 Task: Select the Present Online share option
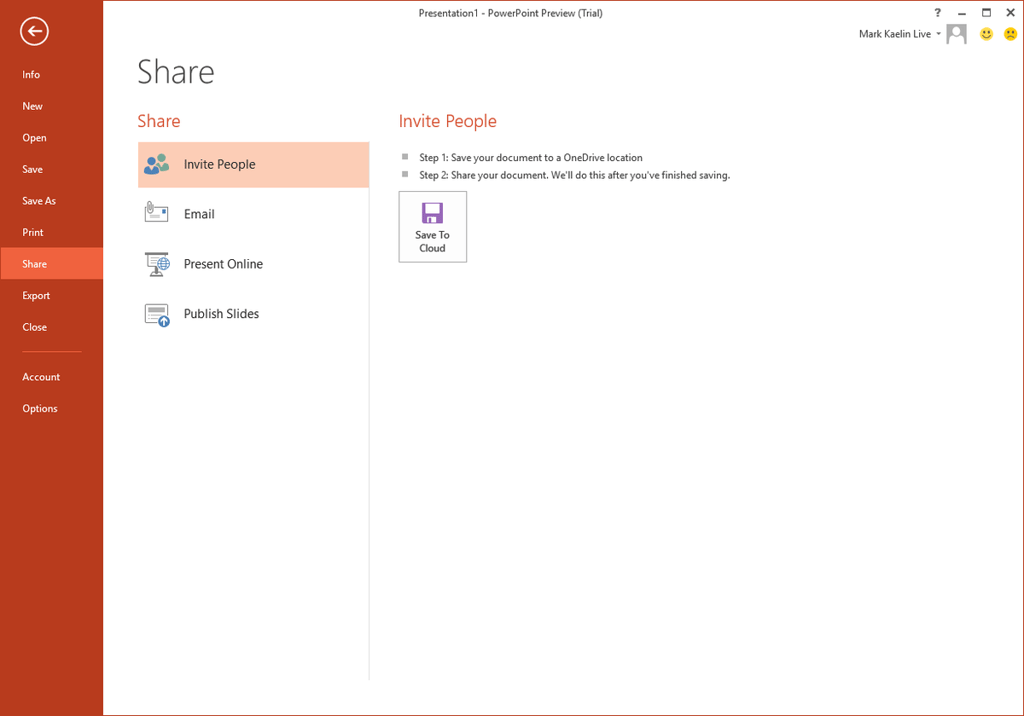[253, 264]
